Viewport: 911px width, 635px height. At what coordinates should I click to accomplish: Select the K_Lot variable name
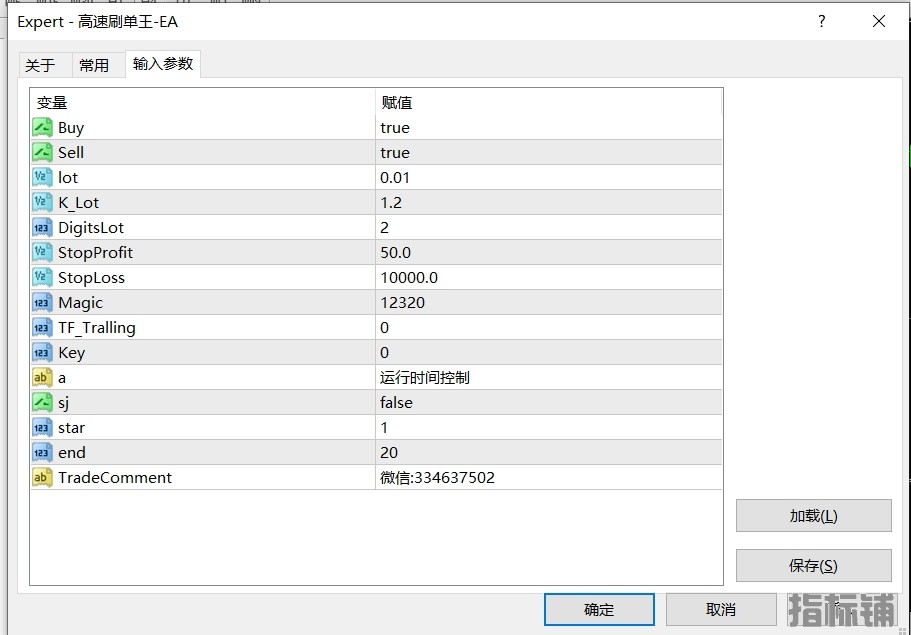78,203
